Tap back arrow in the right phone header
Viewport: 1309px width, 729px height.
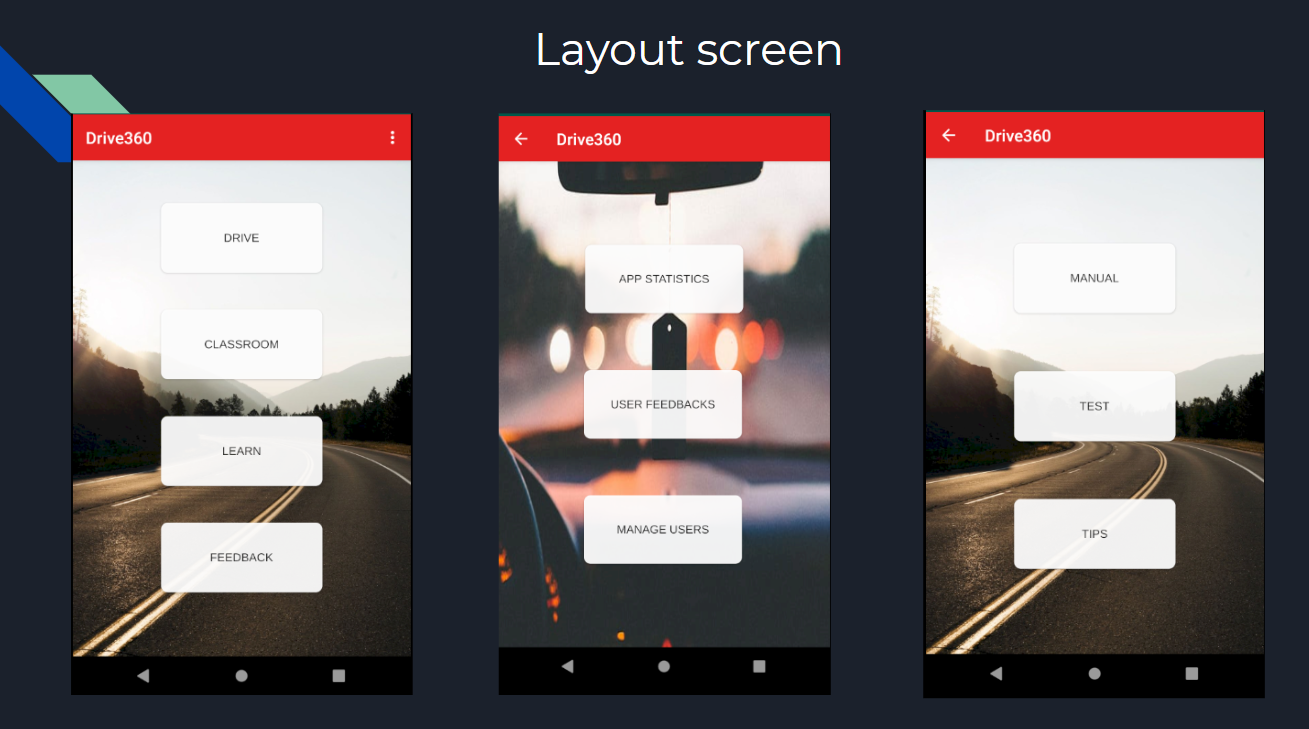click(949, 135)
